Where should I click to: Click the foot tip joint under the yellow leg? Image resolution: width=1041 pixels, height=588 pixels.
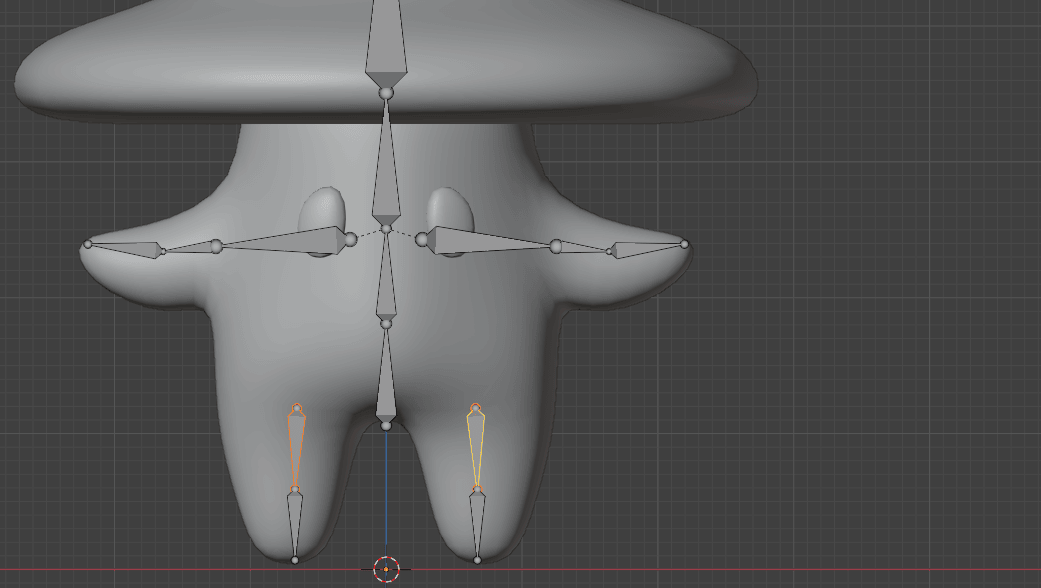coord(477,559)
